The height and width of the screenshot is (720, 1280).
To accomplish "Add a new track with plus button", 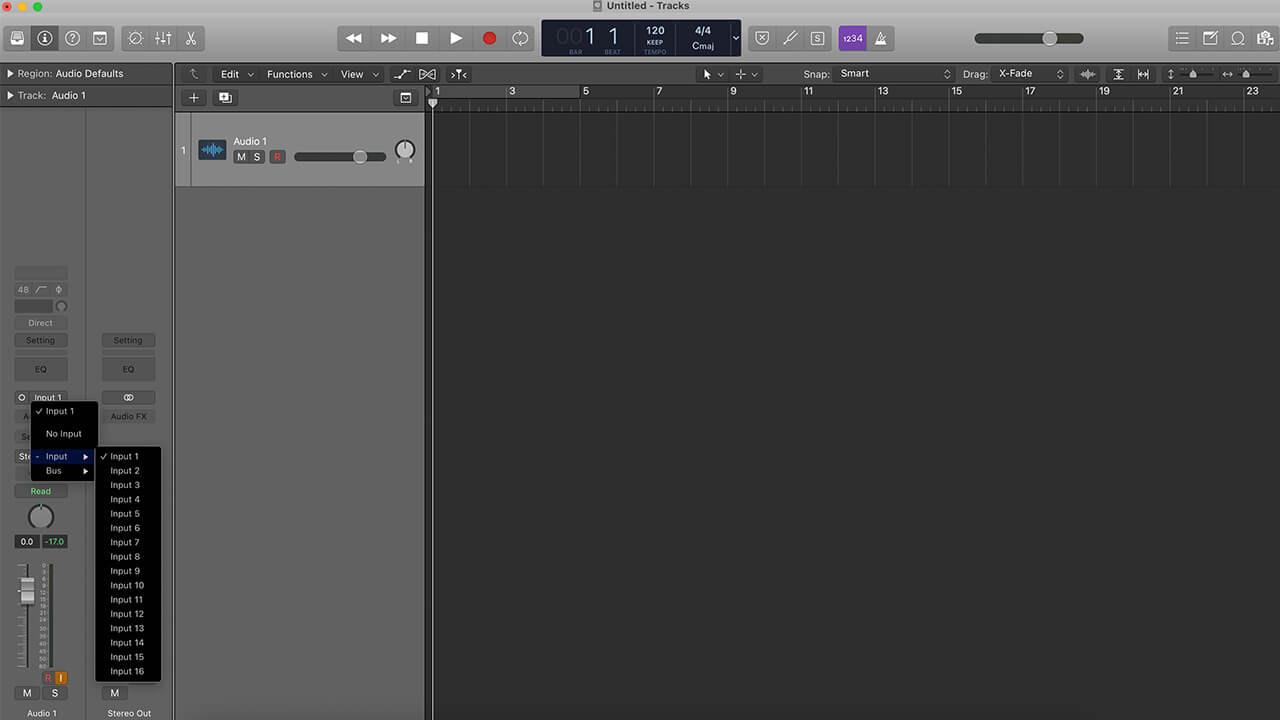I will (194, 98).
